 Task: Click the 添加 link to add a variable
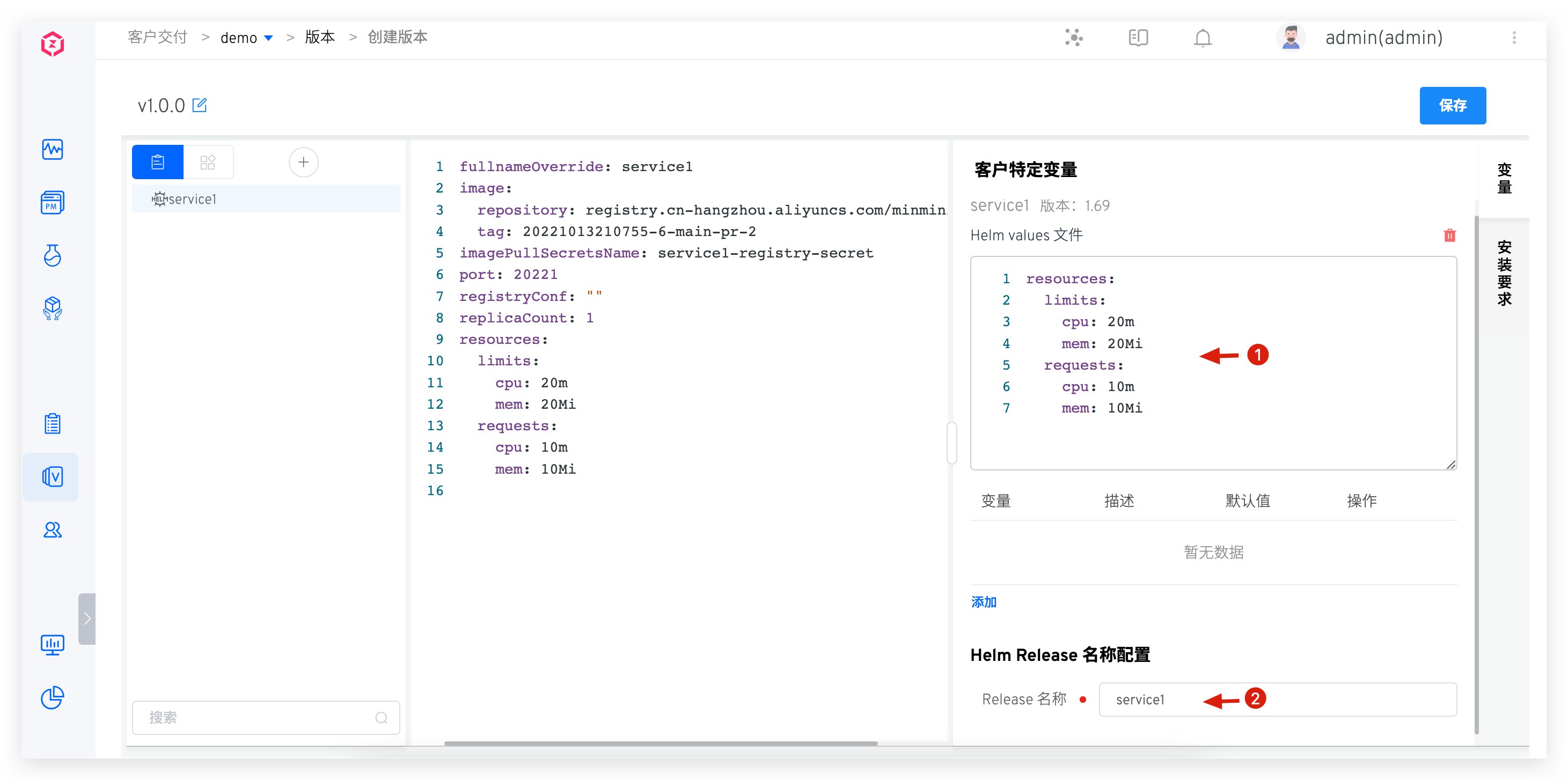pos(984,602)
